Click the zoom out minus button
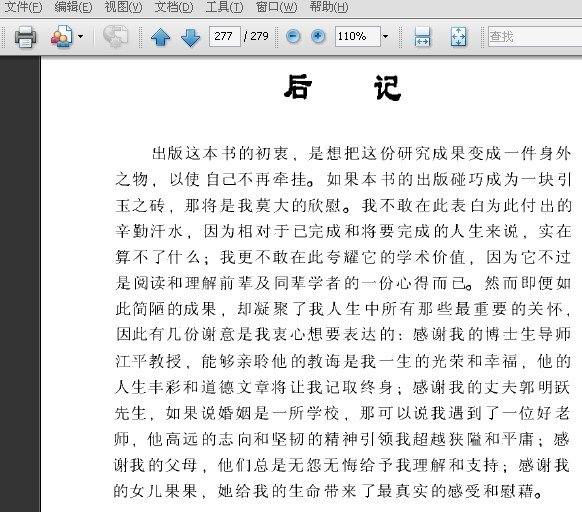Viewport: 582px width, 512px height. pyautogui.click(x=293, y=36)
